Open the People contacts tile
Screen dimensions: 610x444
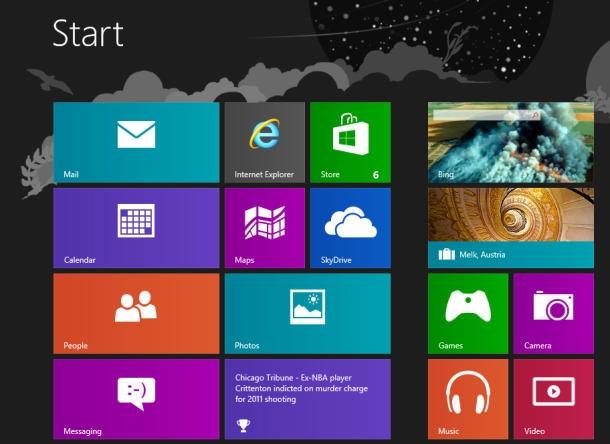click(x=136, y=307)
